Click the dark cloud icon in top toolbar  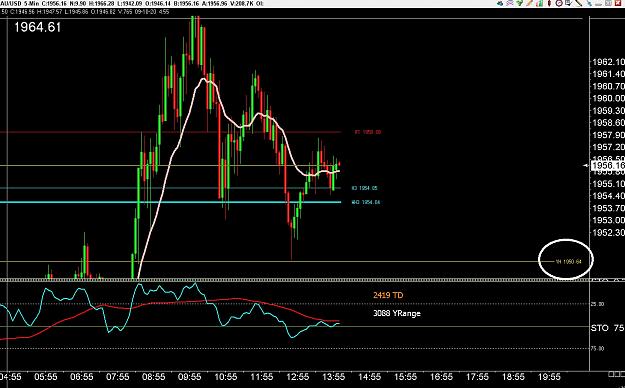tap(500, 3)
